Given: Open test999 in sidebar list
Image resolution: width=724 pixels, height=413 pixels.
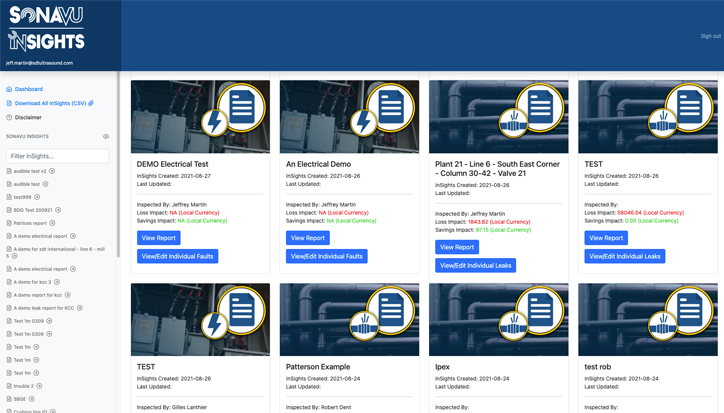Looking at the screenshot, I should point(22,197).
